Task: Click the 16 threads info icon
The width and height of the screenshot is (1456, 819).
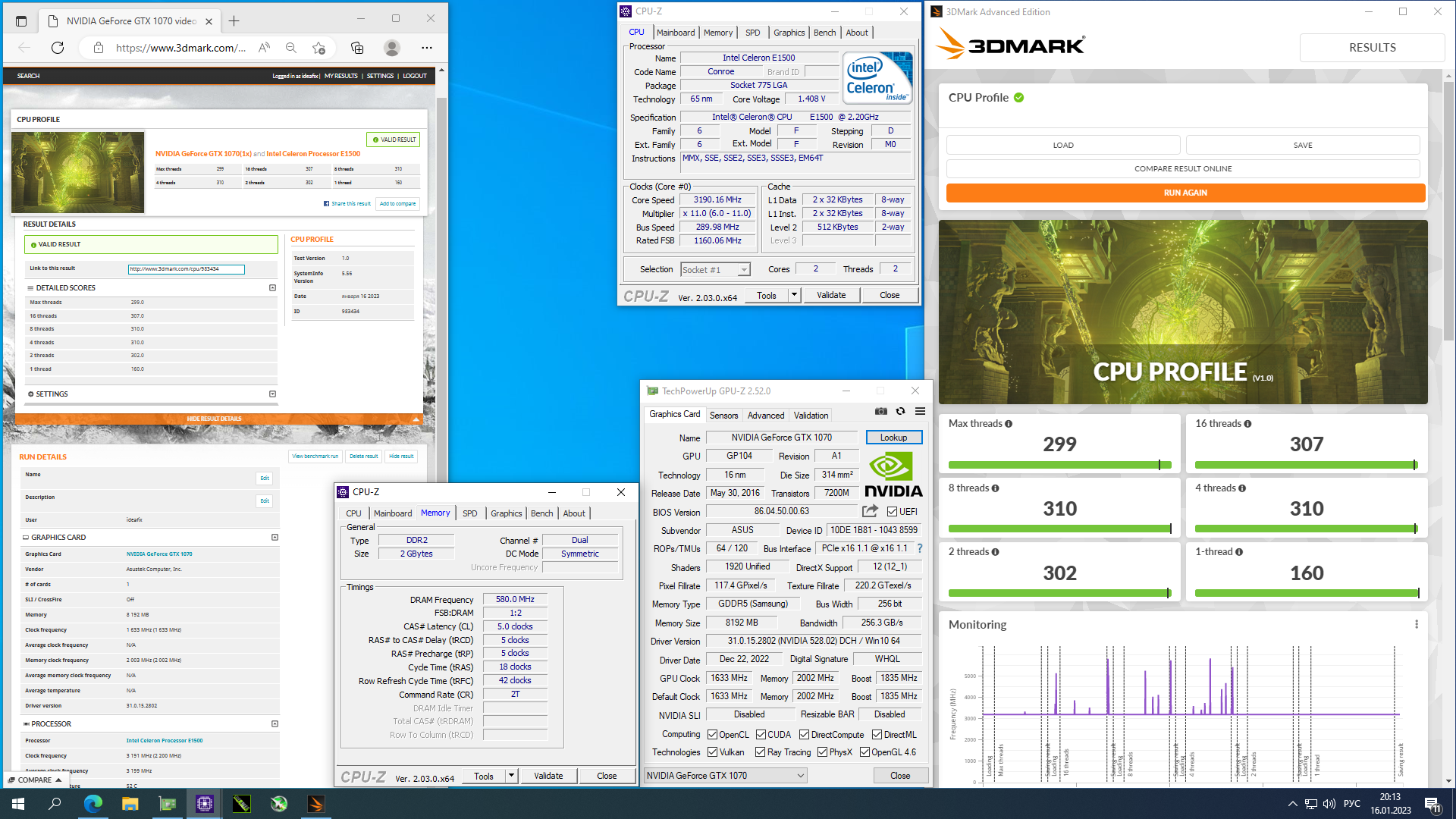Action: pyautogui.click(x=1247, y=424)
